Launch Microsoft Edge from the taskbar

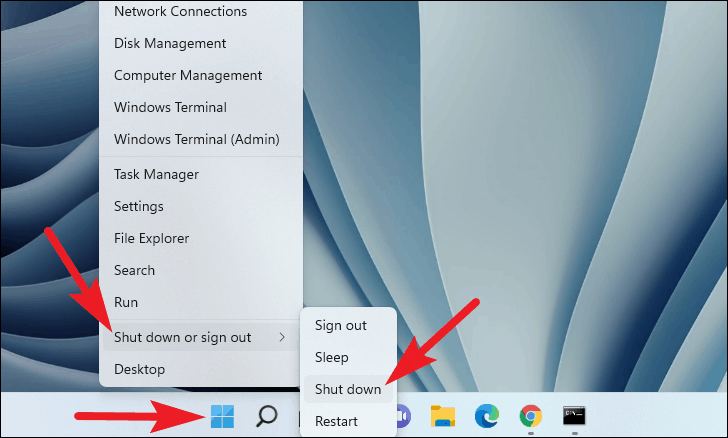point(487,416)
